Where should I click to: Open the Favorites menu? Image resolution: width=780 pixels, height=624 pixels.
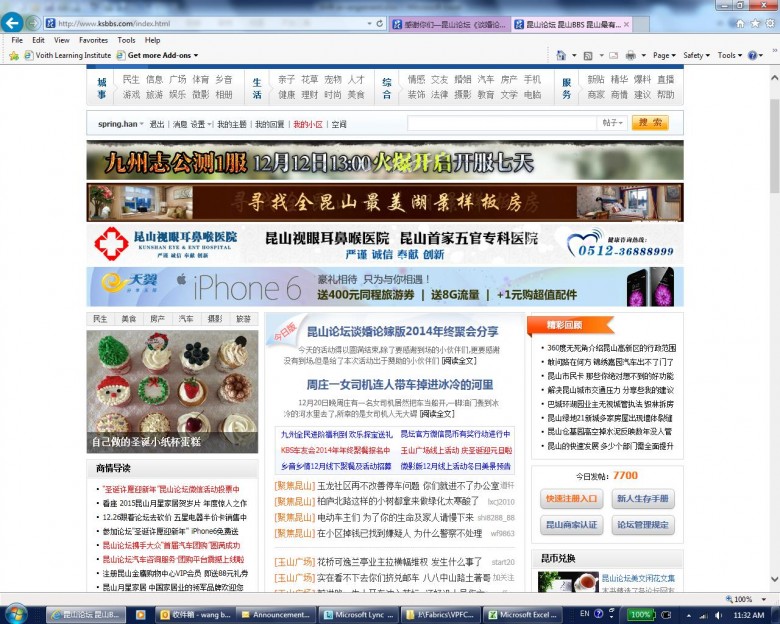coord(94,40)
